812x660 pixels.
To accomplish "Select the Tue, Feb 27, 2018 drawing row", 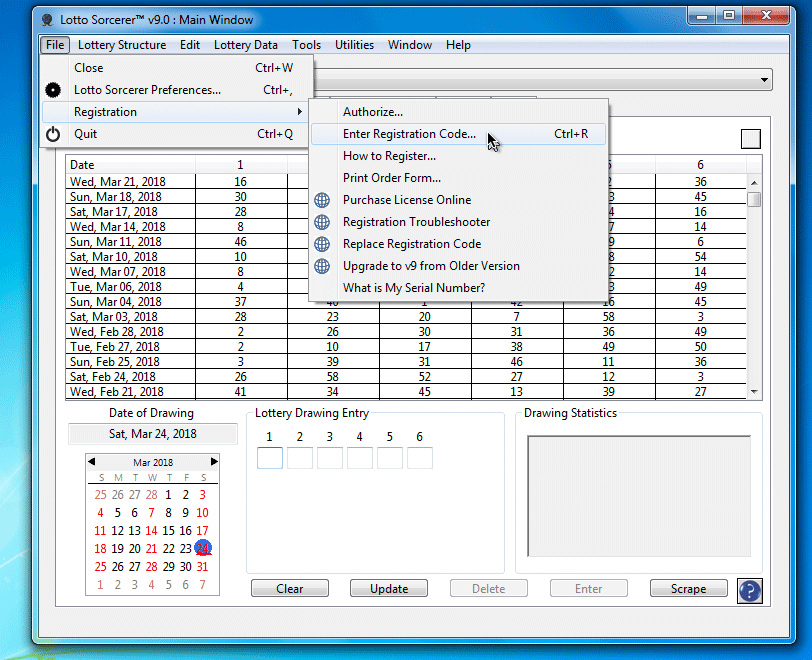I will click(407, 347).
